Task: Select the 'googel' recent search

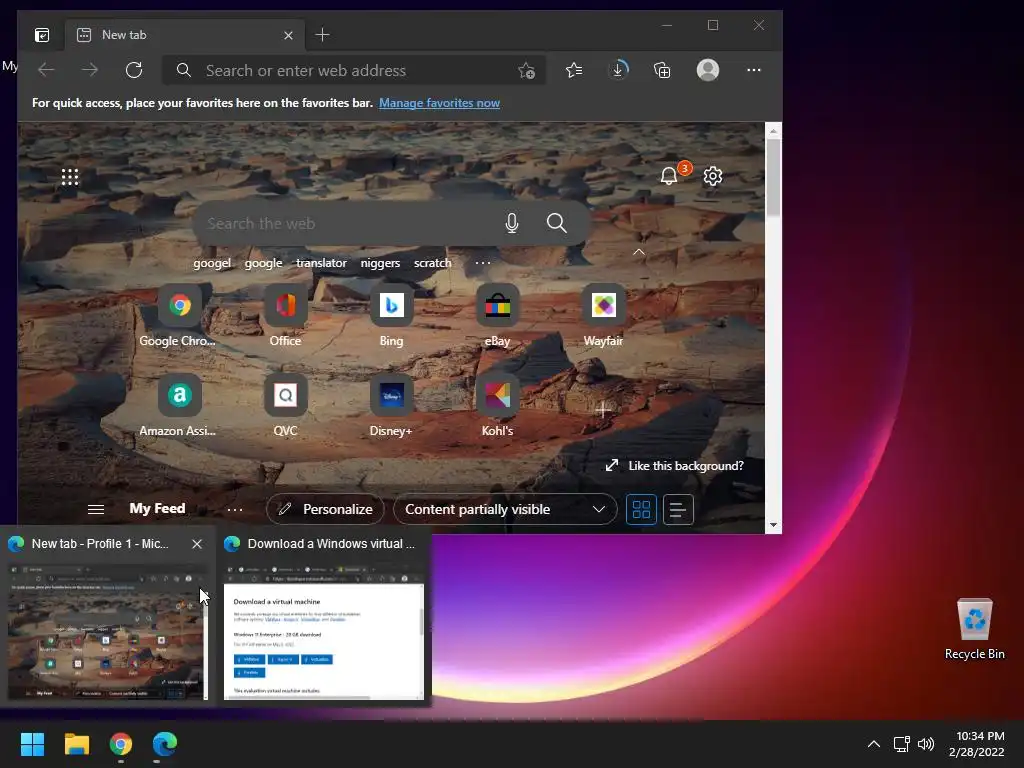Action: click(212, 263)
